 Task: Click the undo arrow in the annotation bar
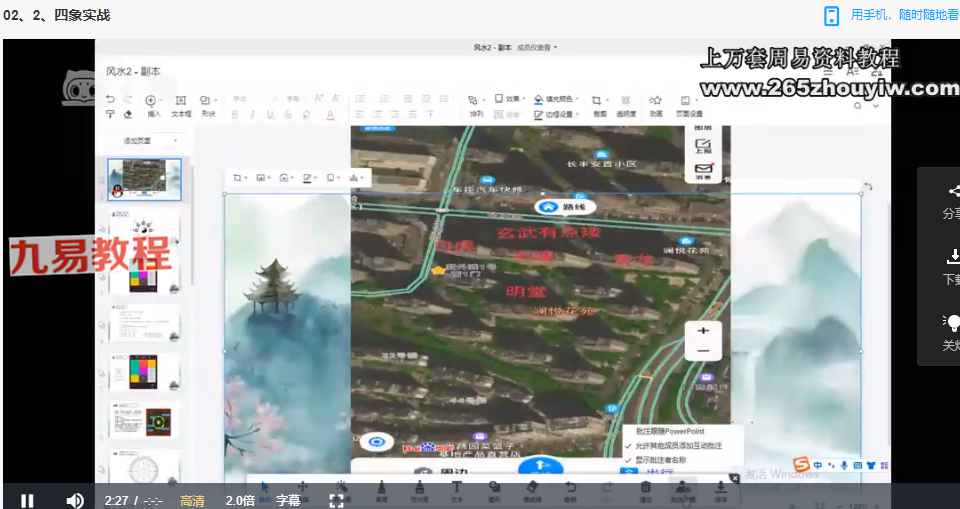click(570, 489)
